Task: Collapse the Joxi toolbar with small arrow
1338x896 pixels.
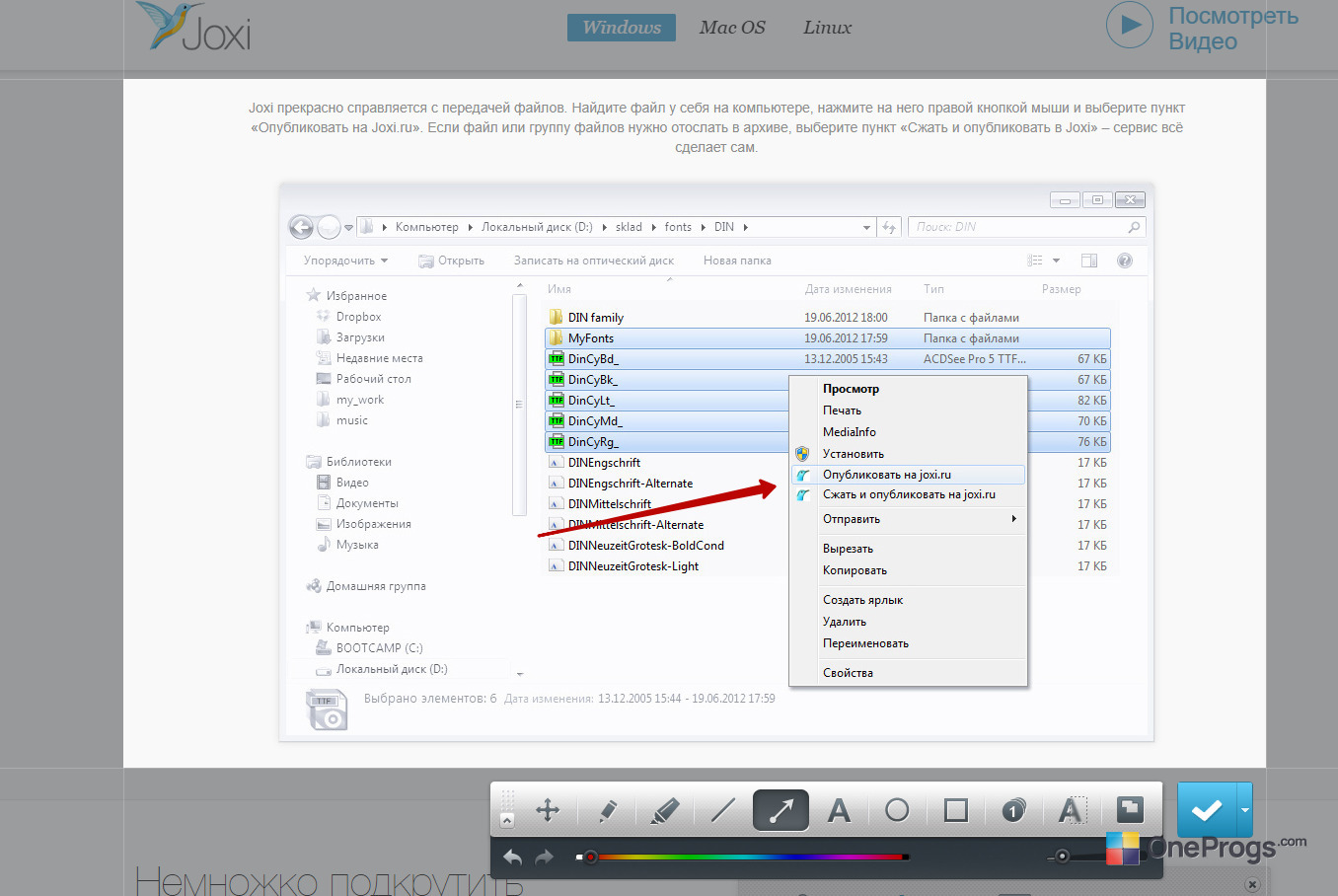Action: click(x=507, y=820)
